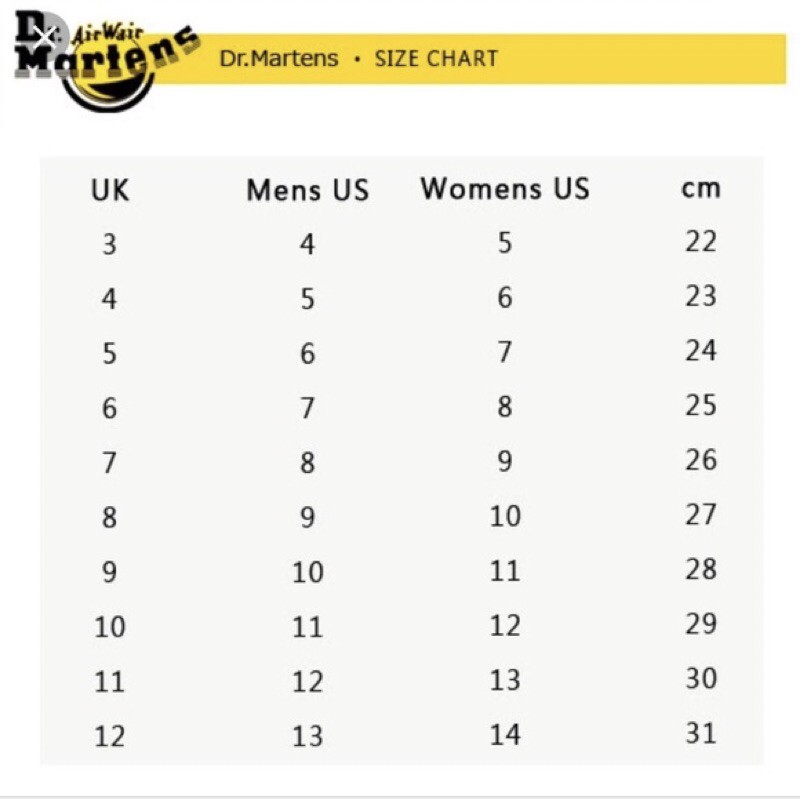
Task: Click UK size 3 in first row
Action: click(x=109, y=244)
